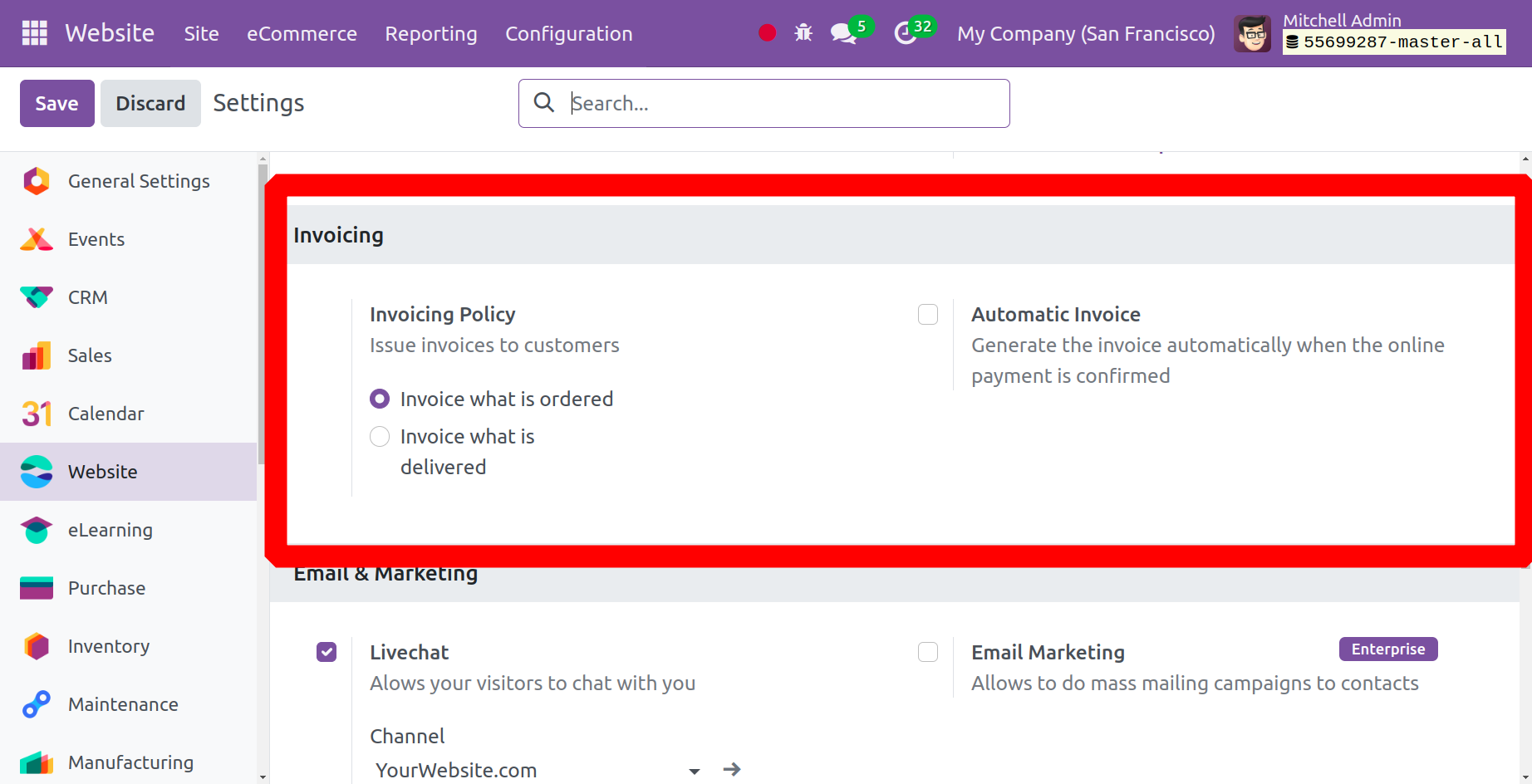Viewport: 1532px width, 784px height.
Task: Open the Livechat channel external link arrow
Action: point(732,770)
